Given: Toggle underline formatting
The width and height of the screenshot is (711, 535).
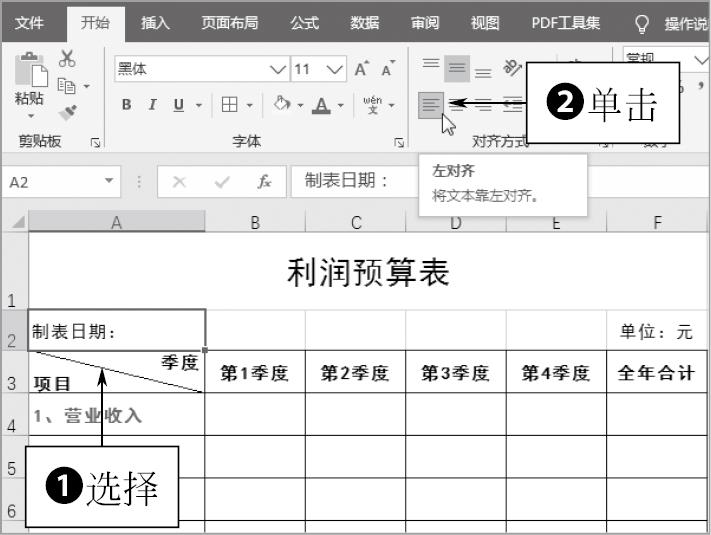Looking at the screenshot, I should click(x=179, y=105).
